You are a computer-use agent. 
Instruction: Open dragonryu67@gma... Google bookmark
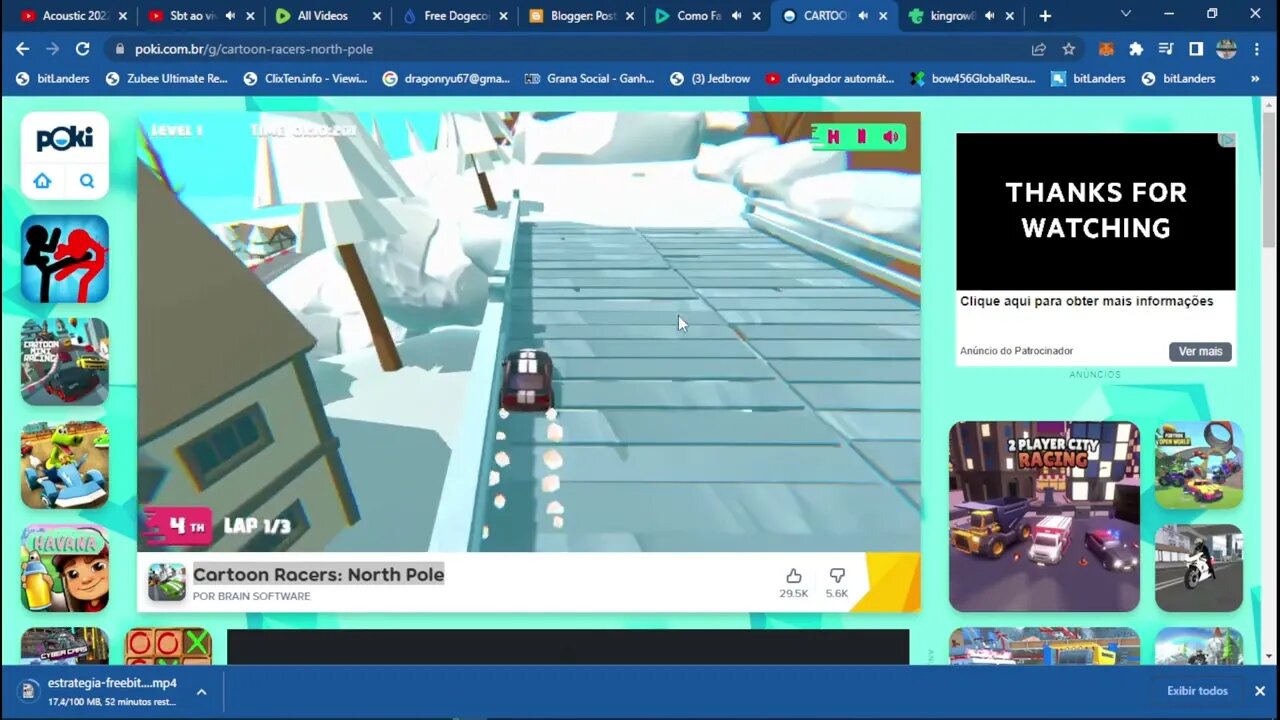446,78
